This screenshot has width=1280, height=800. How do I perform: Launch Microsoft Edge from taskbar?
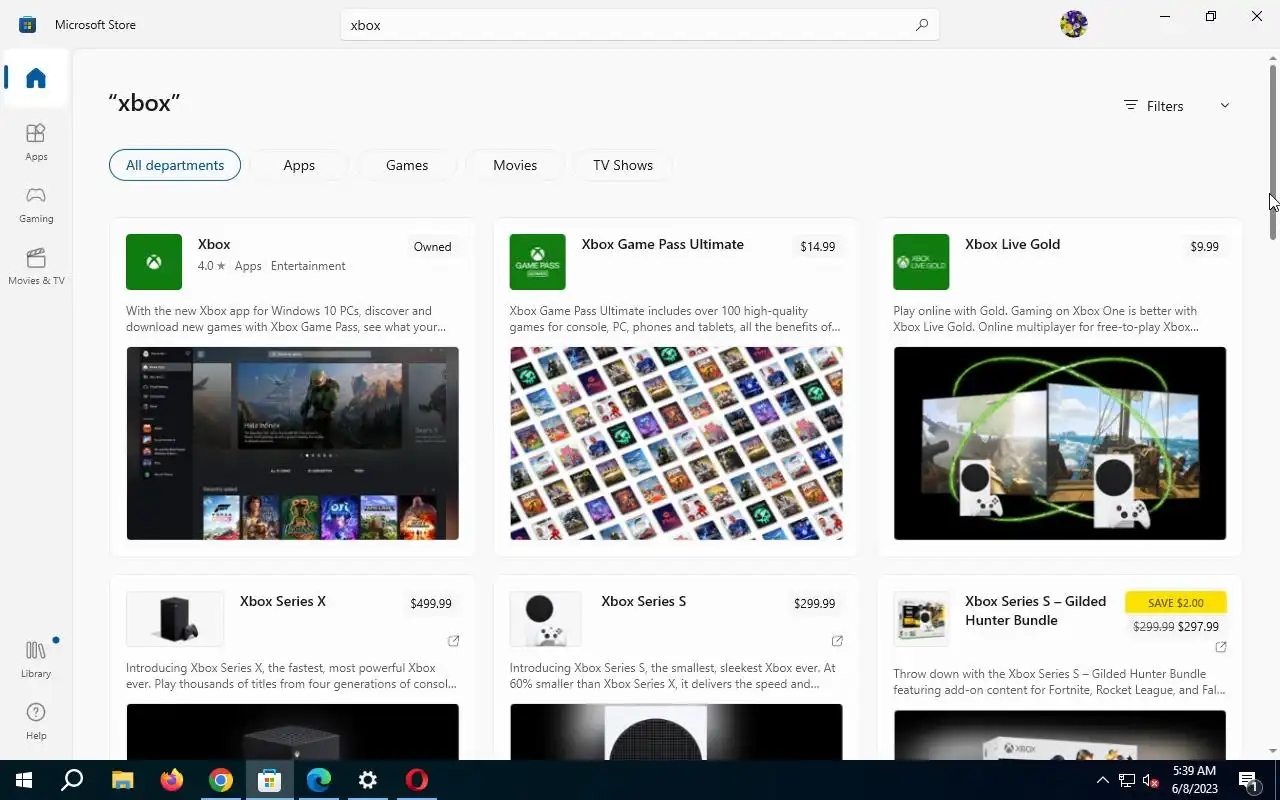click(x=319, y=780)
